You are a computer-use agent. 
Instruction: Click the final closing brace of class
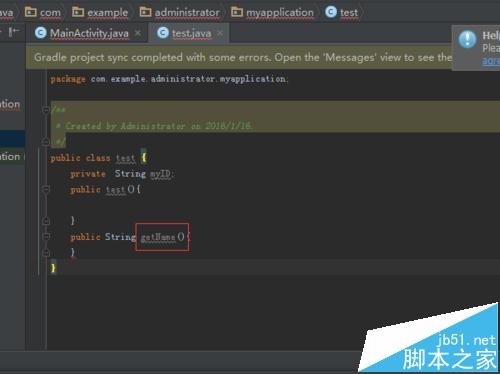tap(53, 268)
